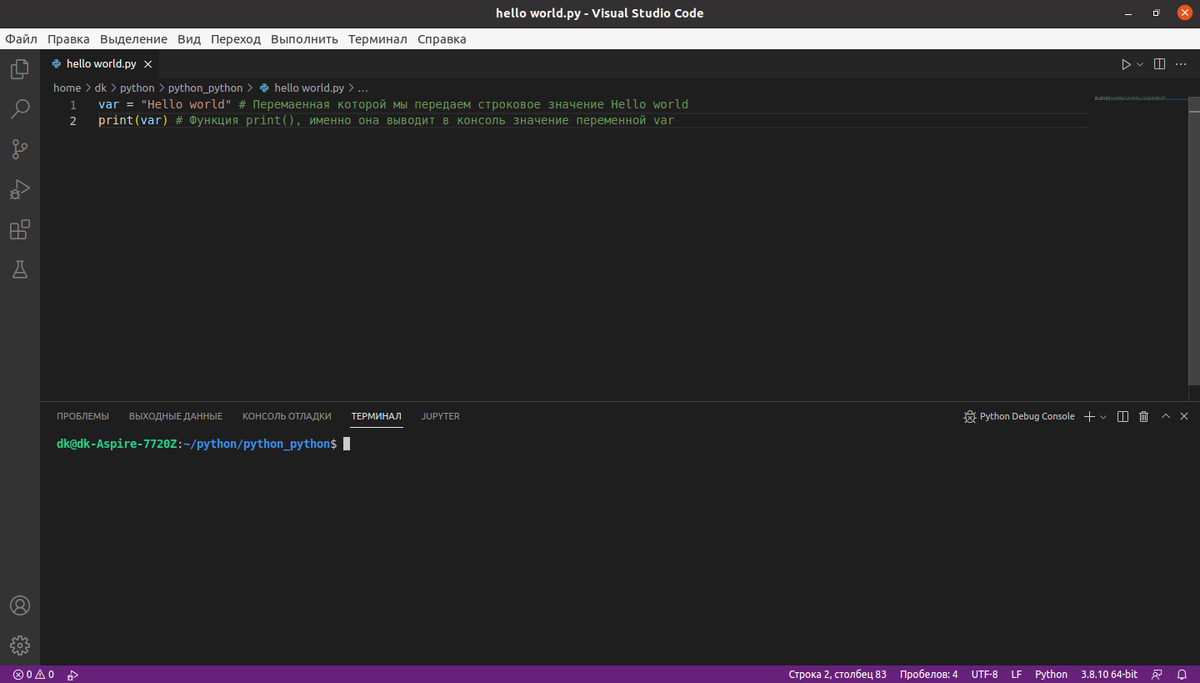The height and width of the screenshot is (683, 1200).
Task: Open the Search view in activity bar
Action: point(19,109)
